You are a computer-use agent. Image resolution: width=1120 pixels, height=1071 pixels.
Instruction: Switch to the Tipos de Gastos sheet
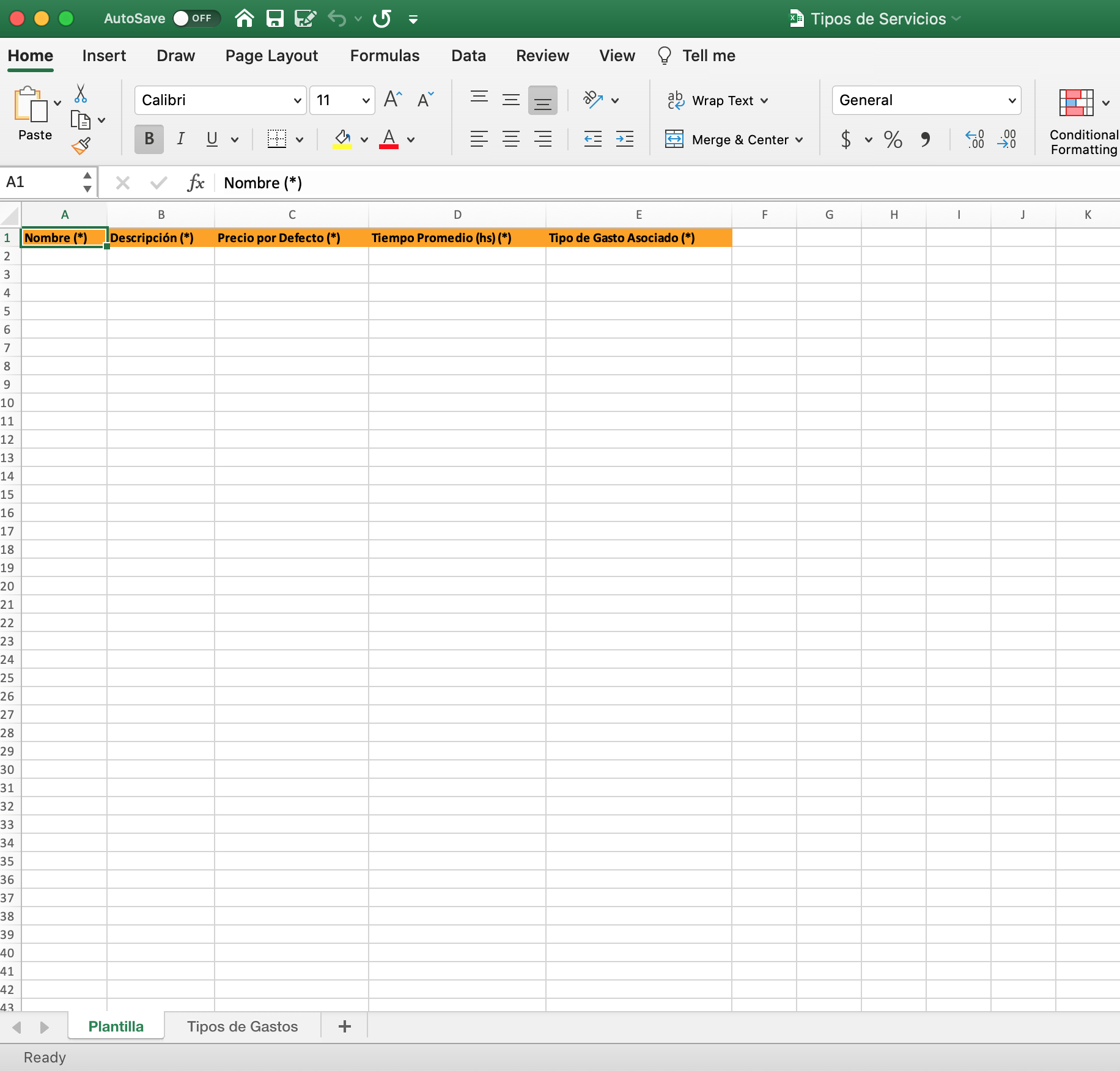[x=242, y=1026]
